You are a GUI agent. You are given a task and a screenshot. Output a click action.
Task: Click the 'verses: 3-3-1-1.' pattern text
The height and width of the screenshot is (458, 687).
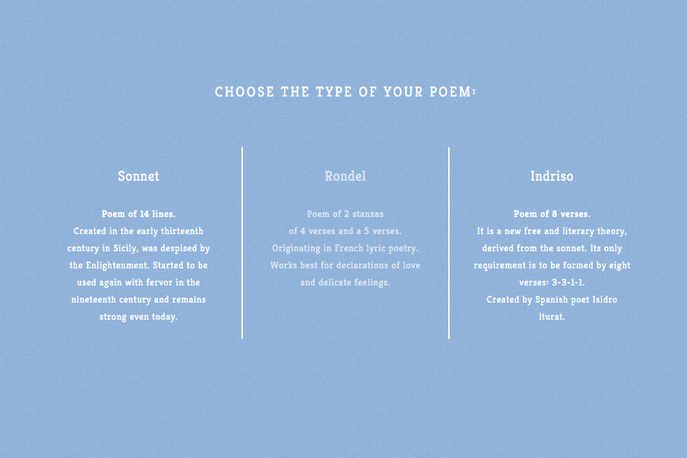551,282
